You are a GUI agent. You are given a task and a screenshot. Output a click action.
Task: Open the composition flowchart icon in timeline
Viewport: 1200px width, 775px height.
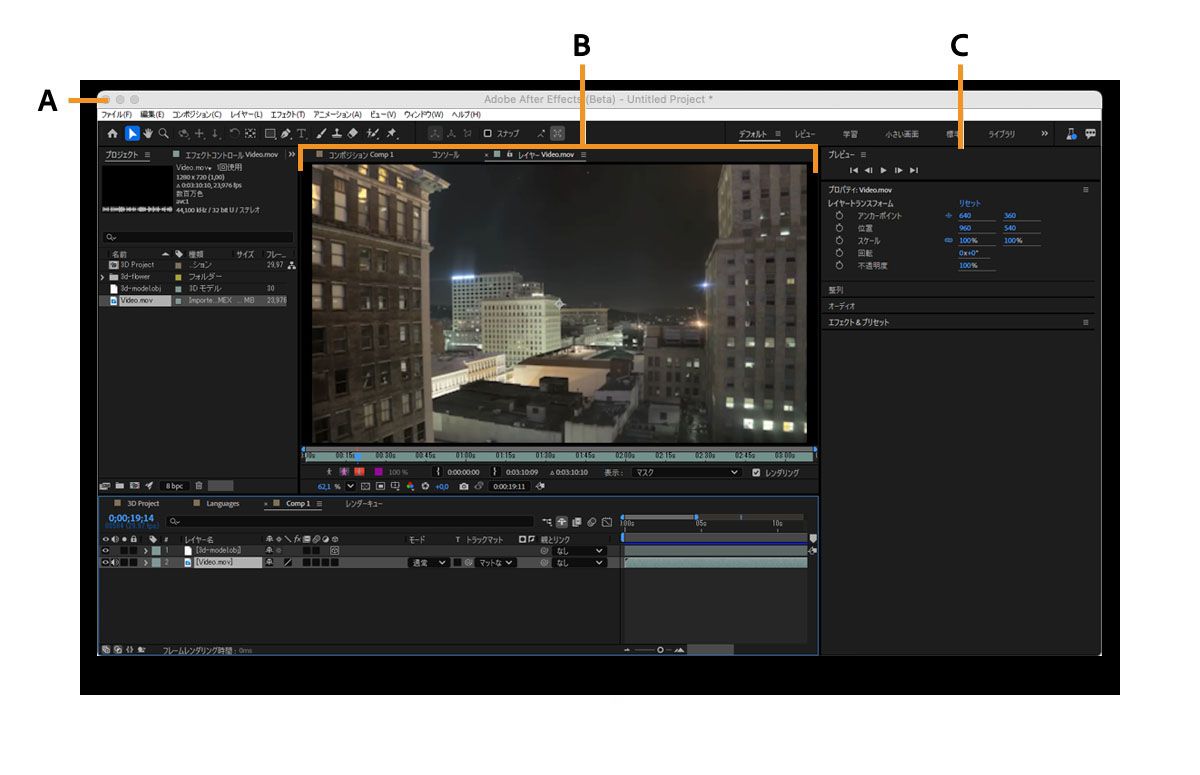pyautogui.click(x=547, y=521)
